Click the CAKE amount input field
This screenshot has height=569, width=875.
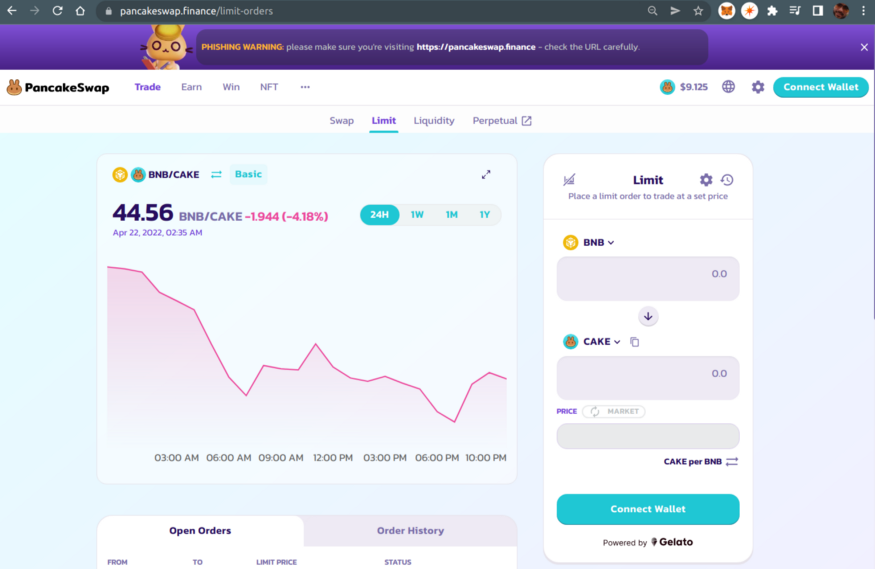(648, 378)
